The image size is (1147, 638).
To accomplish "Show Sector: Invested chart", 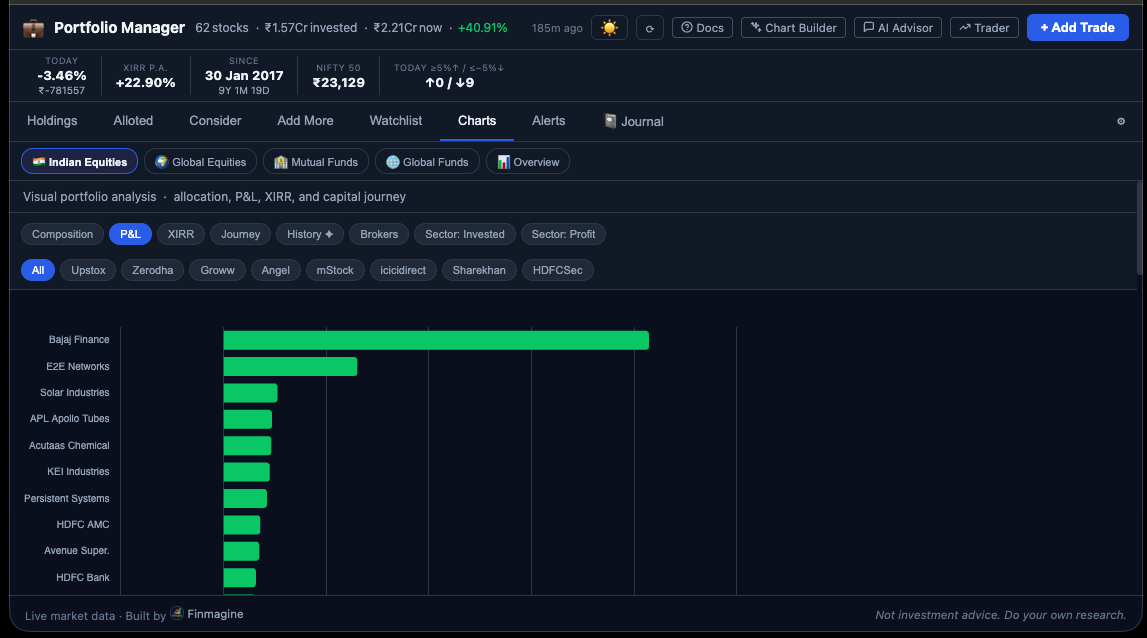I will (465, 234).
